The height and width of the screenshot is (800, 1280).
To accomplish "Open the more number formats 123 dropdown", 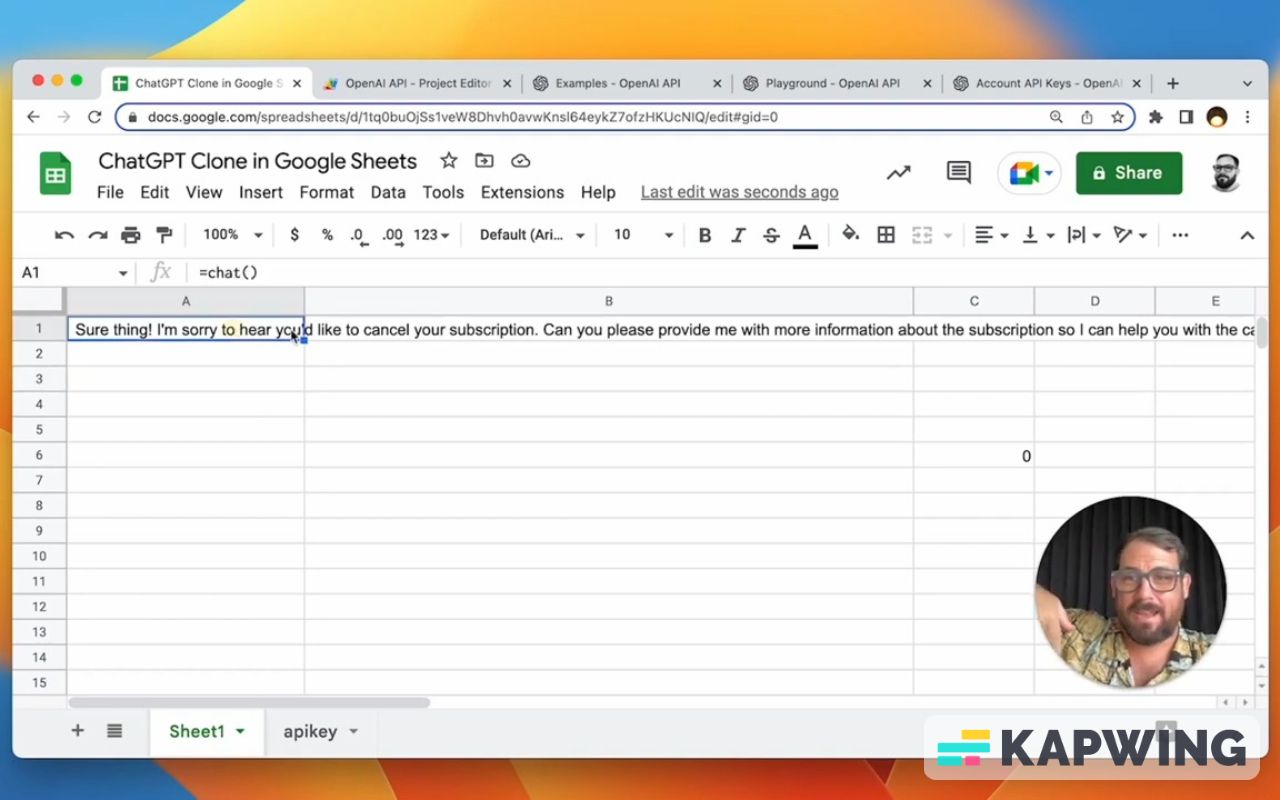I will click(x=431, y=235).
